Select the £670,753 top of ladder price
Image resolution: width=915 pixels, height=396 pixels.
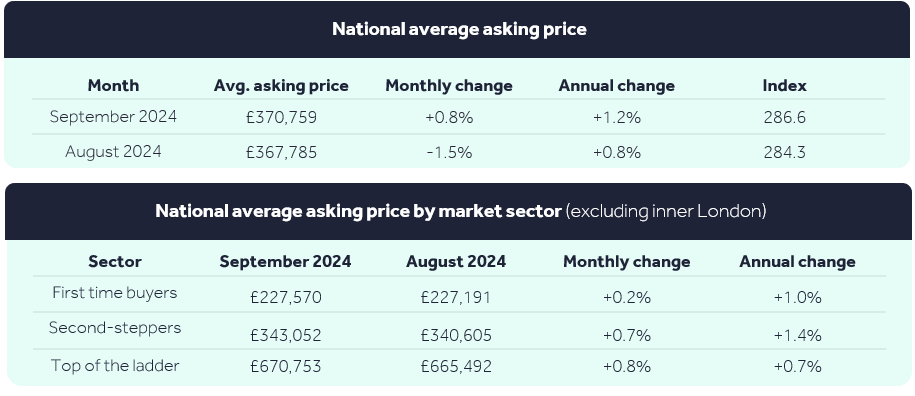pyautogui.click(x=286, y=366)
